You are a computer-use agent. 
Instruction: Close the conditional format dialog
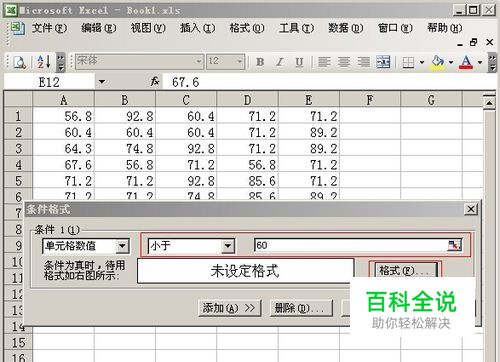(471, 209)
